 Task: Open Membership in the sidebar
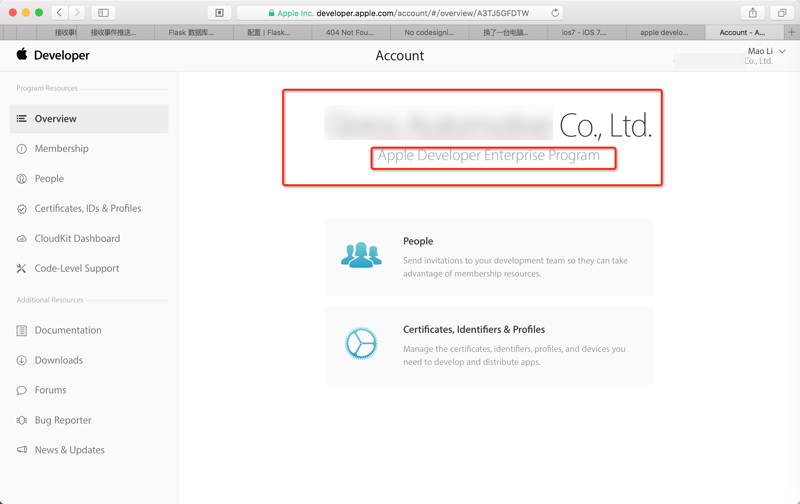[x=61, y=149]
